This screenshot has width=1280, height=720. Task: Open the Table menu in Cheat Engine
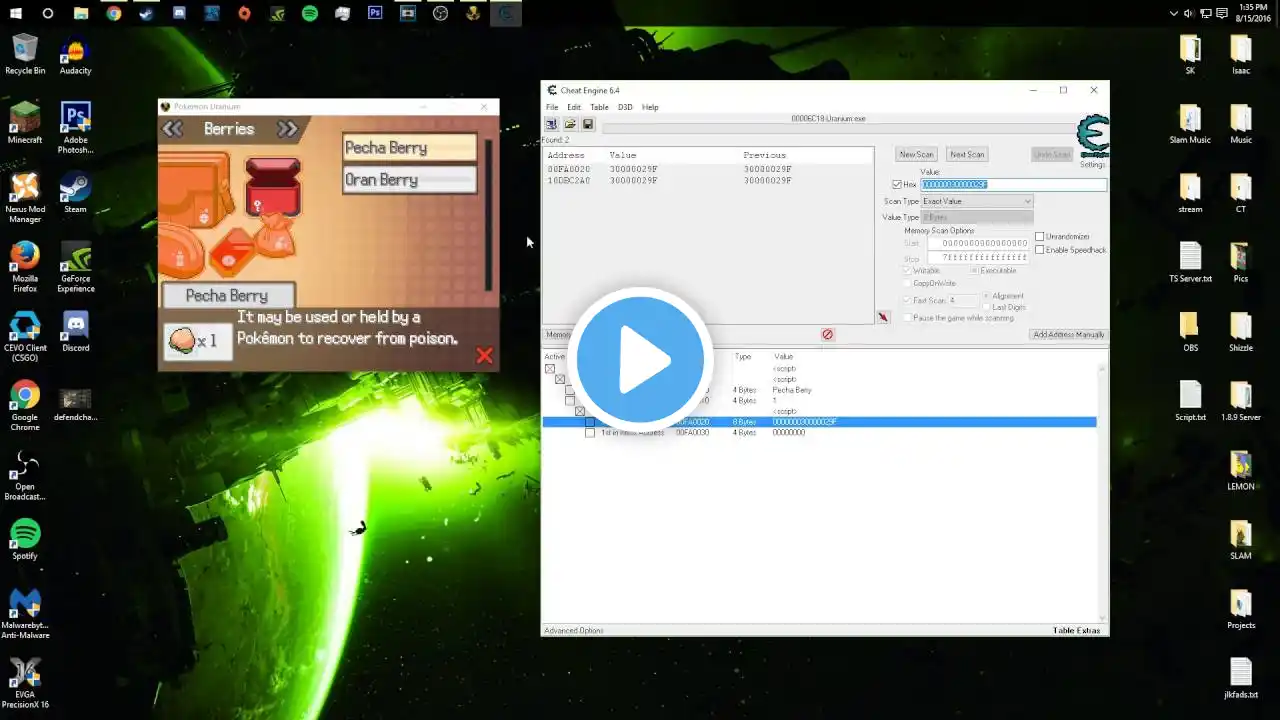pos(599,107)
